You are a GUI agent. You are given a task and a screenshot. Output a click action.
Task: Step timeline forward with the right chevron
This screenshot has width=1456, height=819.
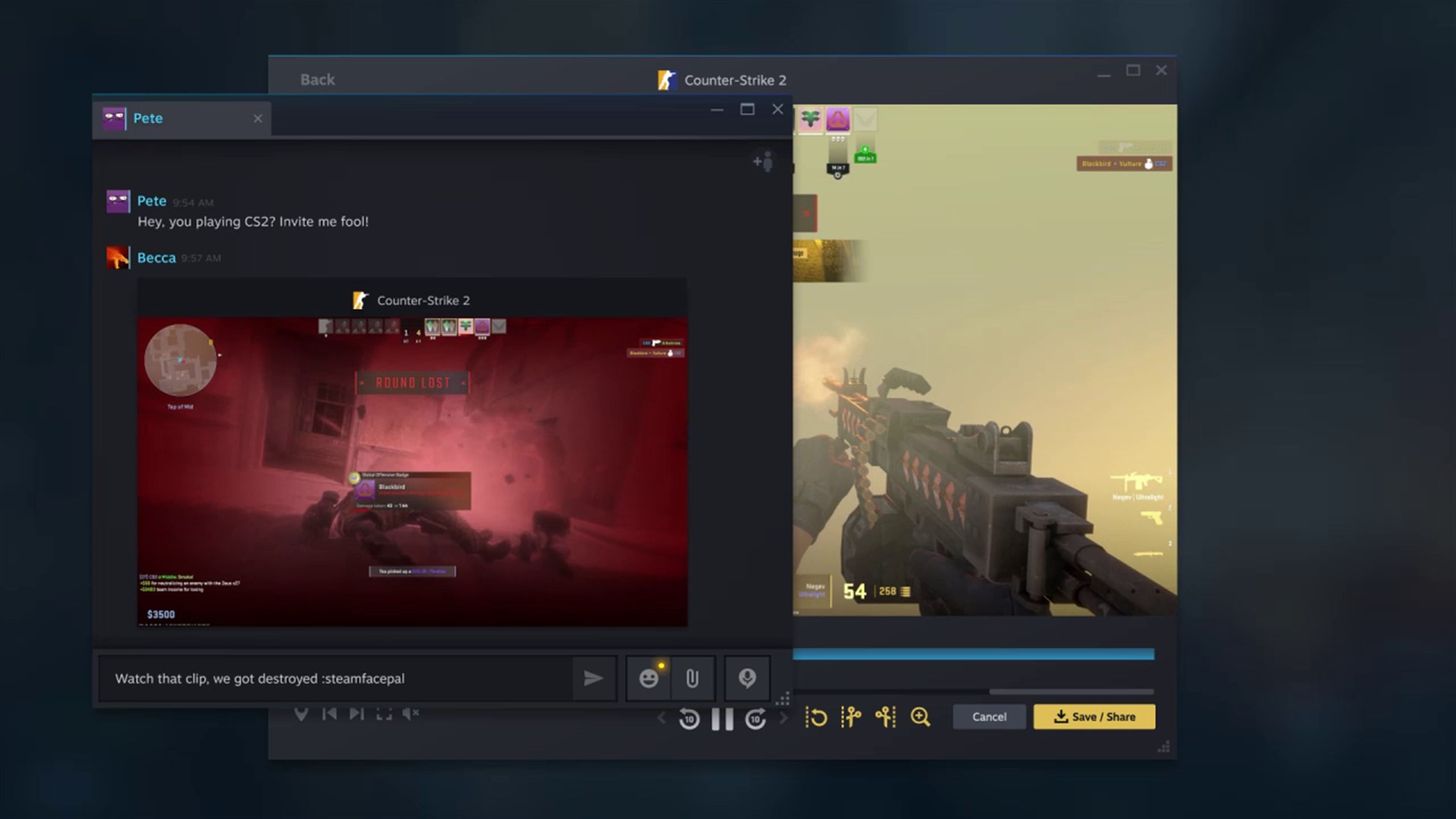coord(783,719)
